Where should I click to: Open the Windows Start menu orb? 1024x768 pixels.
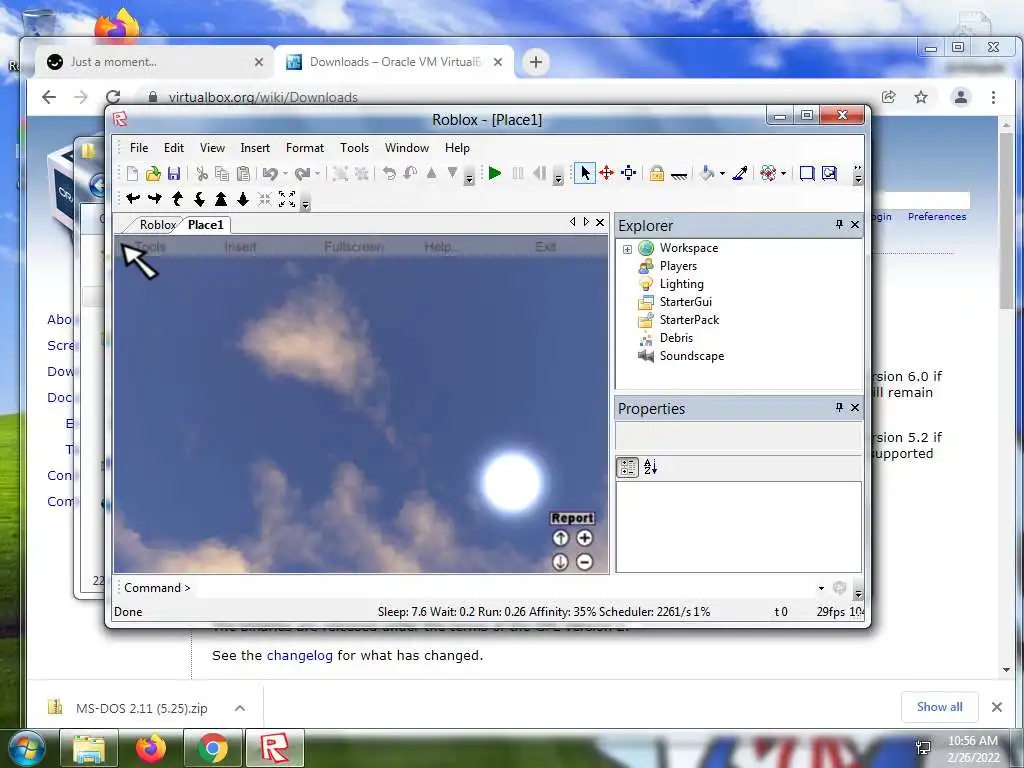click(27, 748)
